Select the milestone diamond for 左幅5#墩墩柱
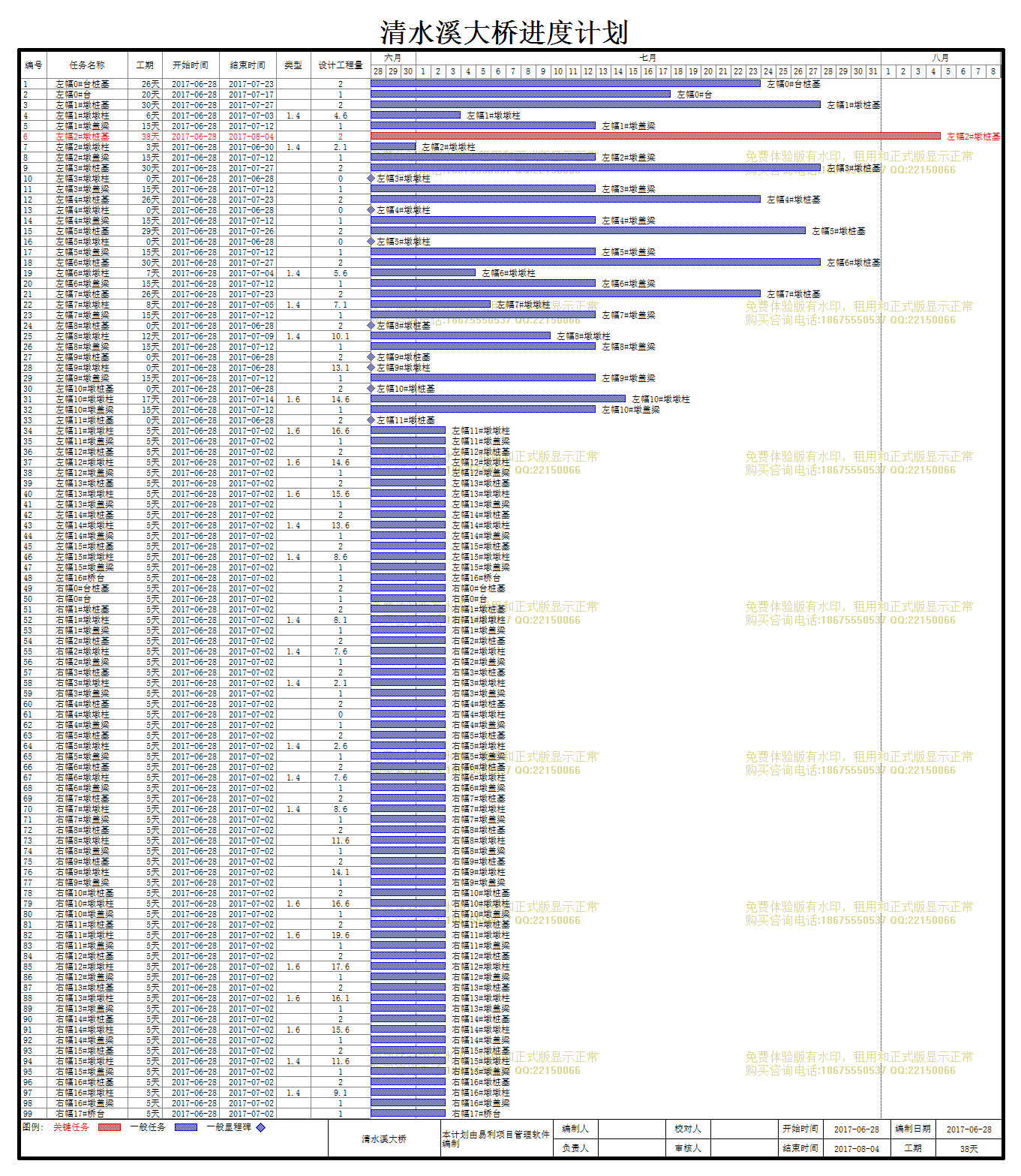The image size is (1021, 1176). [371, 242]
